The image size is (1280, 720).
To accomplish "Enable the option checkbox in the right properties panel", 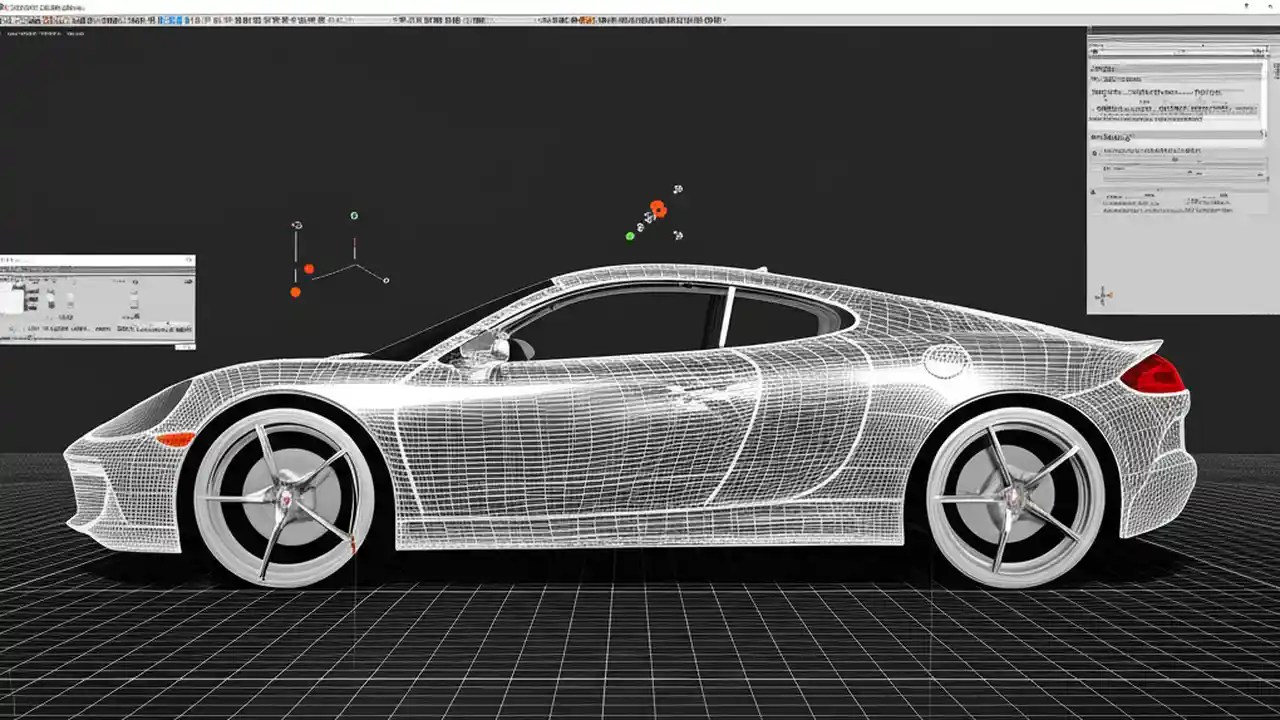I will click(1096, 153).
